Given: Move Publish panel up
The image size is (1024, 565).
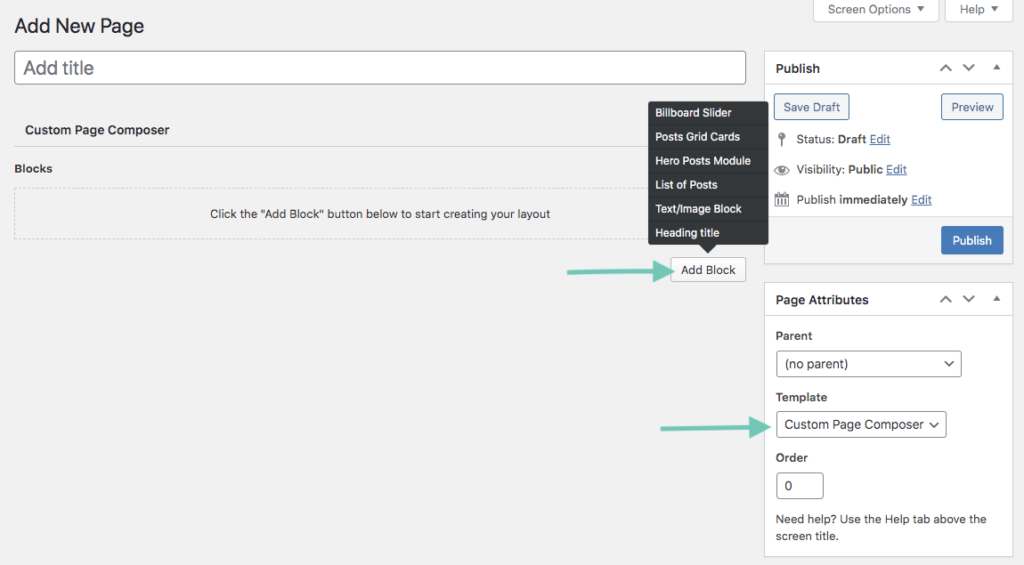Looking at the screenshot, I should pos(945,68).
